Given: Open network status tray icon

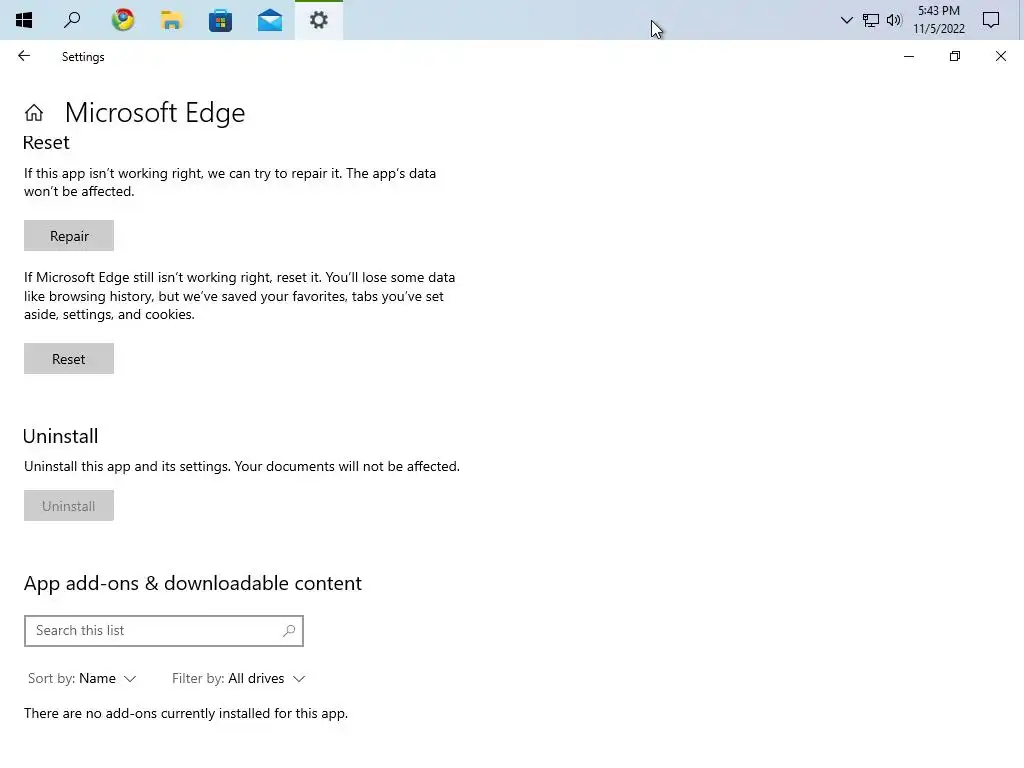Looking at the screenshot, I should pyautogui.click(x=871, y=20).
